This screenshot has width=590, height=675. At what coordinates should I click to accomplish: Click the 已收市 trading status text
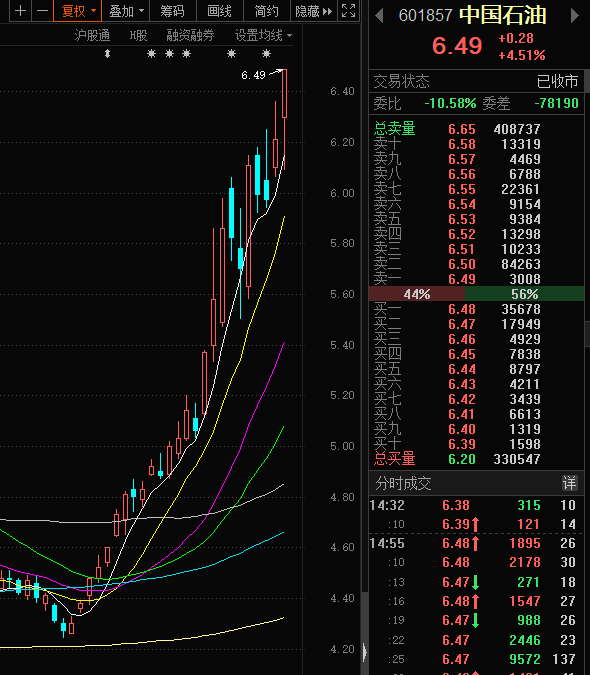(557, 81)
